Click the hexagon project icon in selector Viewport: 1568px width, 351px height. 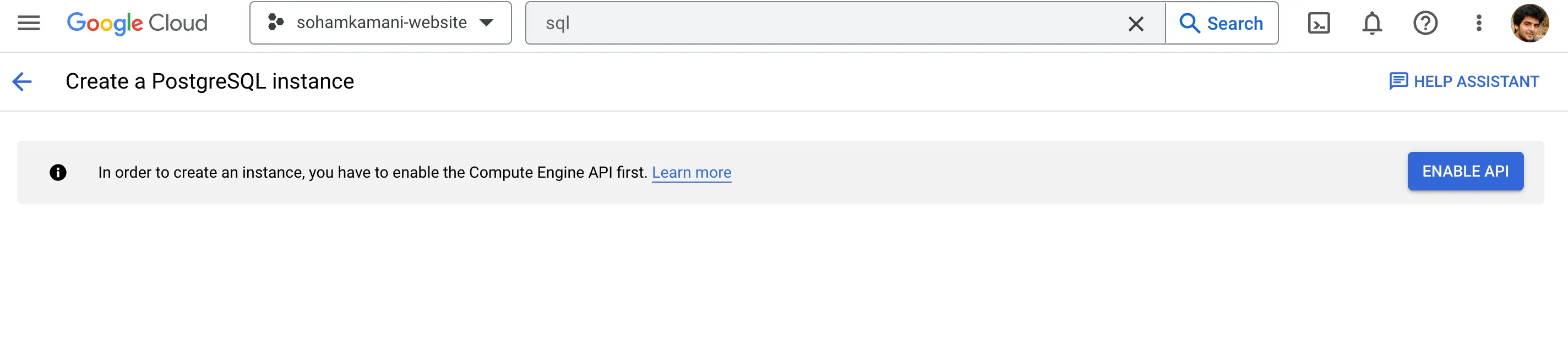coord(276,23)
